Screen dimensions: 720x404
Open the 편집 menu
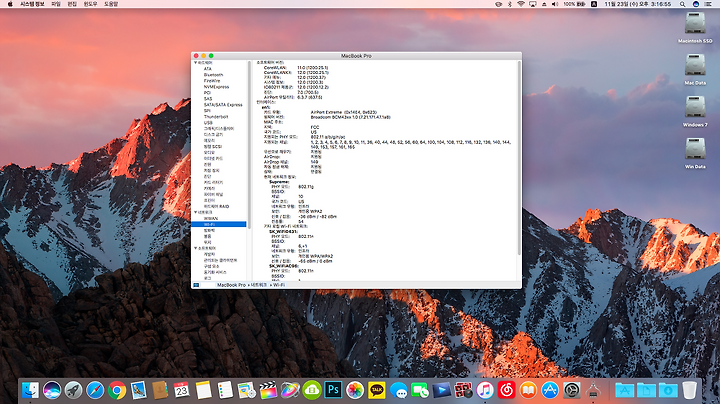click(x=72, y=4)
